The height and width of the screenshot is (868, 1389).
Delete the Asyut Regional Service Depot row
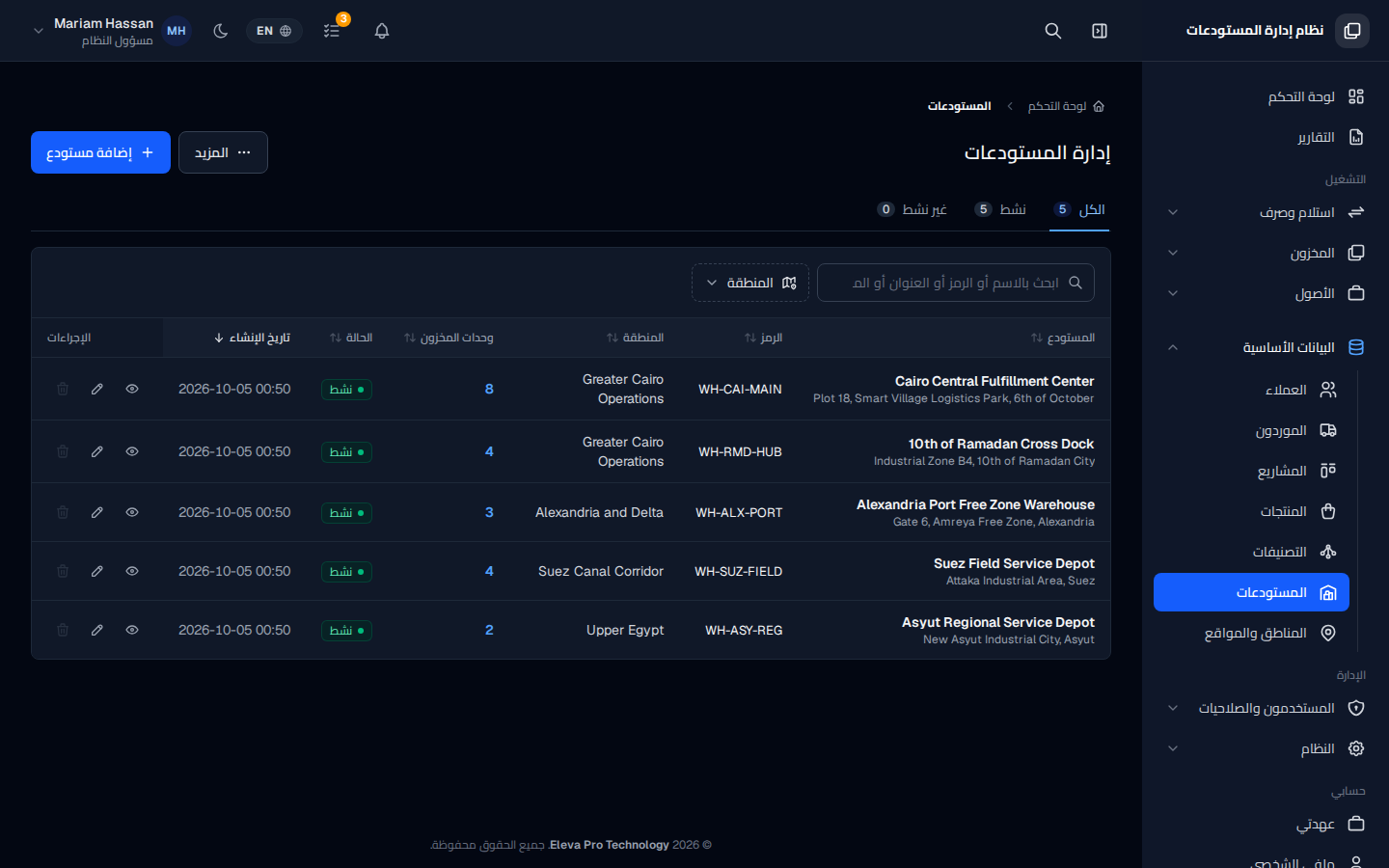point(63,630)
